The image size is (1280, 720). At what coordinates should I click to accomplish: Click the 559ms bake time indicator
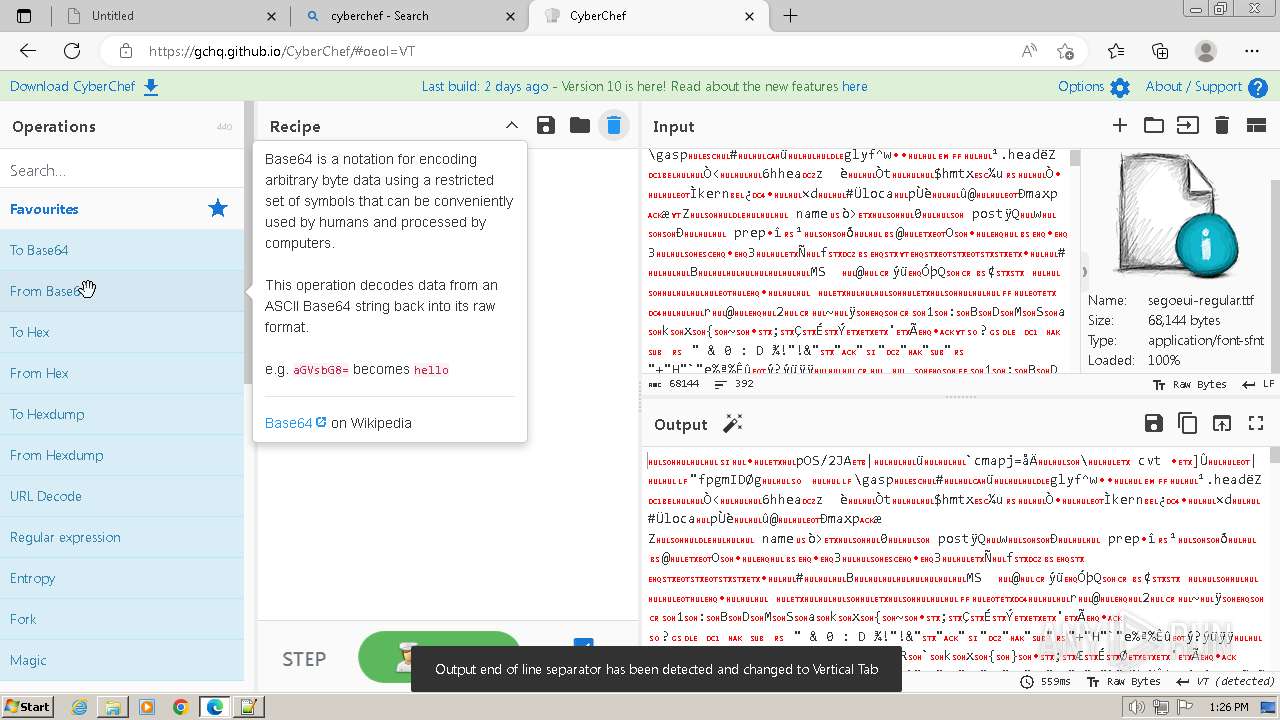click(x=1046, y=681)
